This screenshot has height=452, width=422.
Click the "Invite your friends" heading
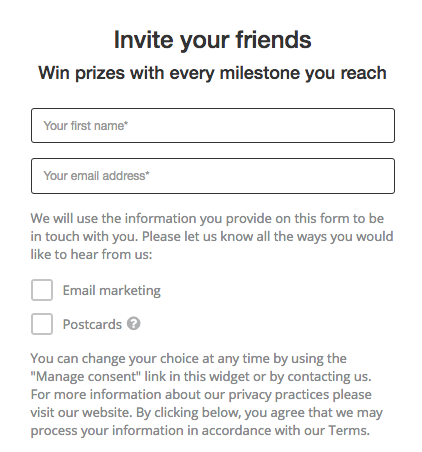[x=213, y=40]
